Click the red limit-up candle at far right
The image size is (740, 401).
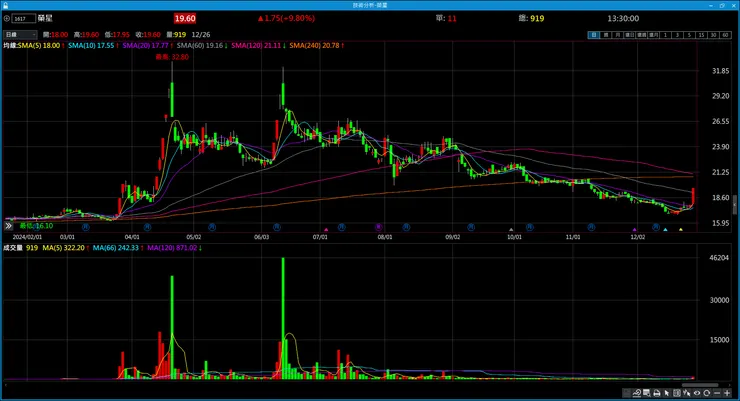coord(693,196)
